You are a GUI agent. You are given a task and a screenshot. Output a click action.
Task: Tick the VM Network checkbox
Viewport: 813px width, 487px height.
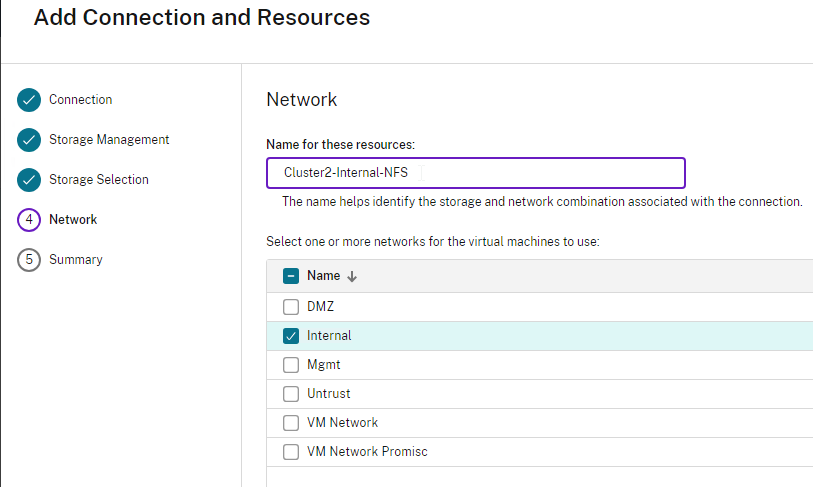(x=291, y=423)
